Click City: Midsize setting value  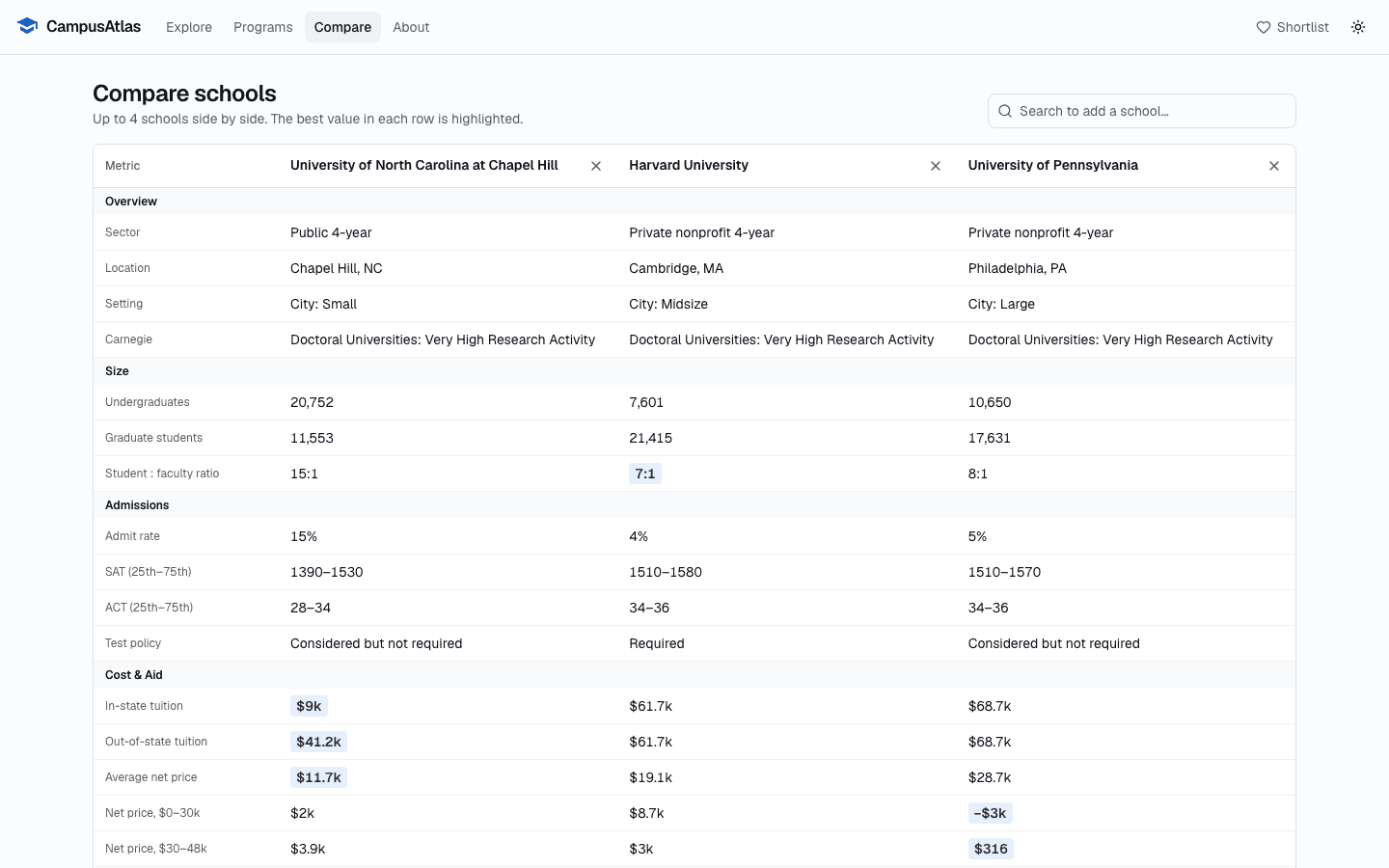(668, 304)
